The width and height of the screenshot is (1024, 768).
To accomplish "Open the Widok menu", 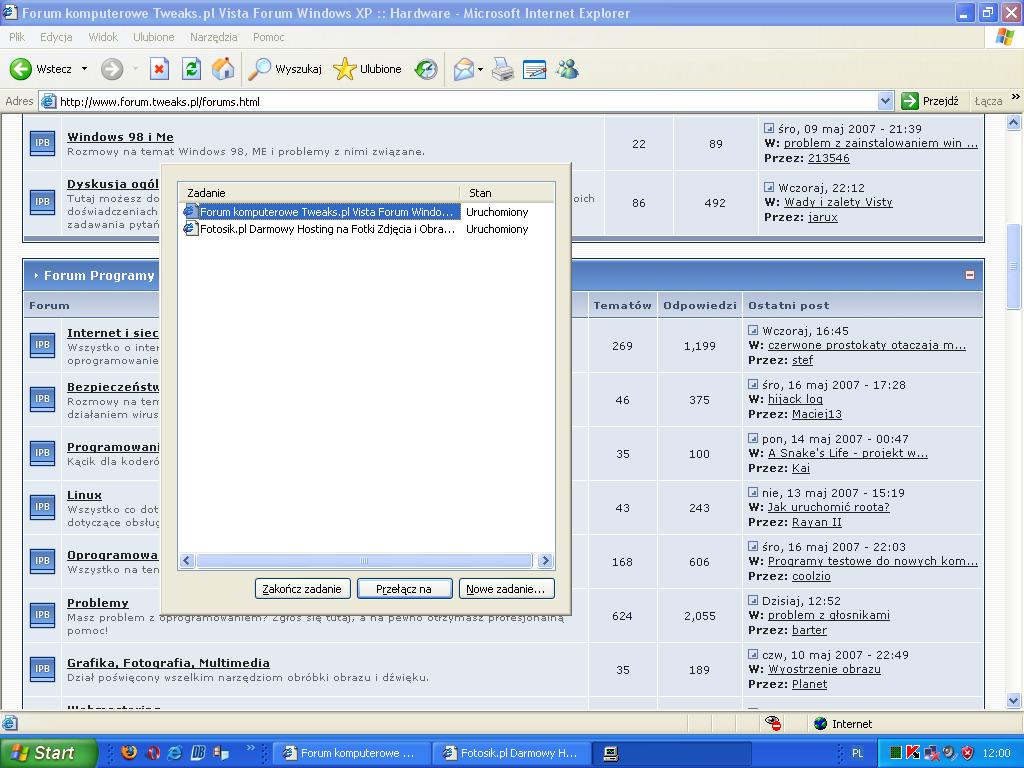I will 102,37.
